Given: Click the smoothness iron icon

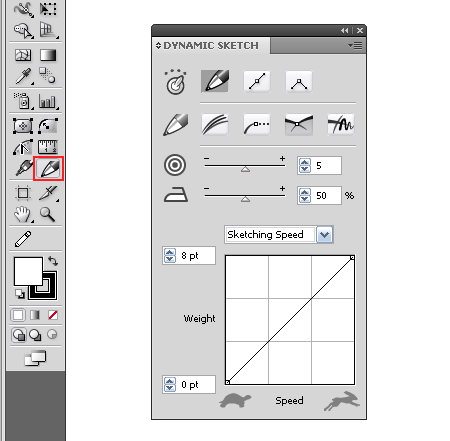Looking at the screenshot, I should [176, 194].
